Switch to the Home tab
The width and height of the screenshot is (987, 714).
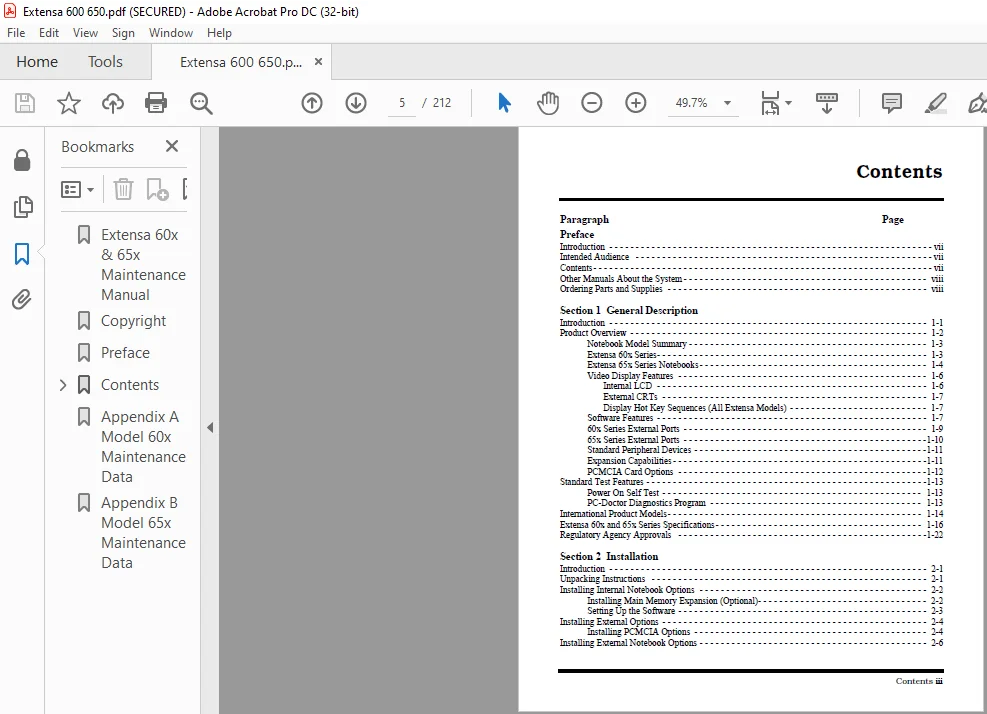pos(37,62)
